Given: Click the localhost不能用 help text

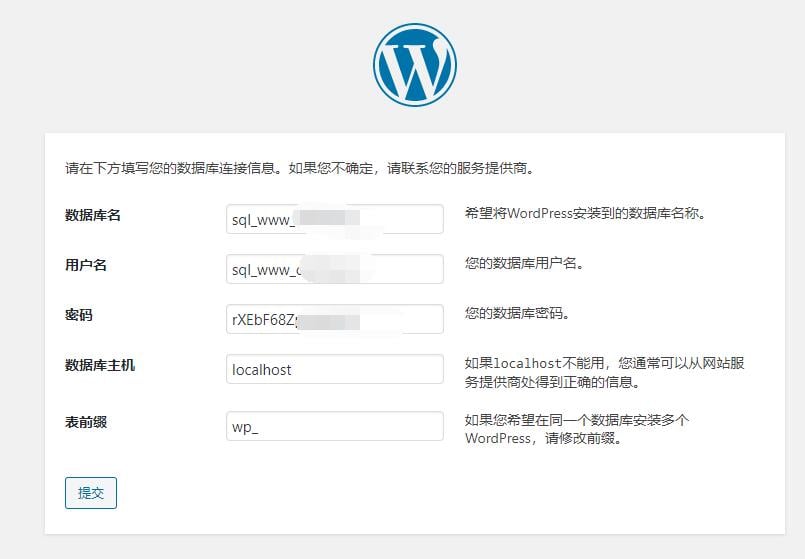Looking at the screenshot, I should (x=604, y=373).
